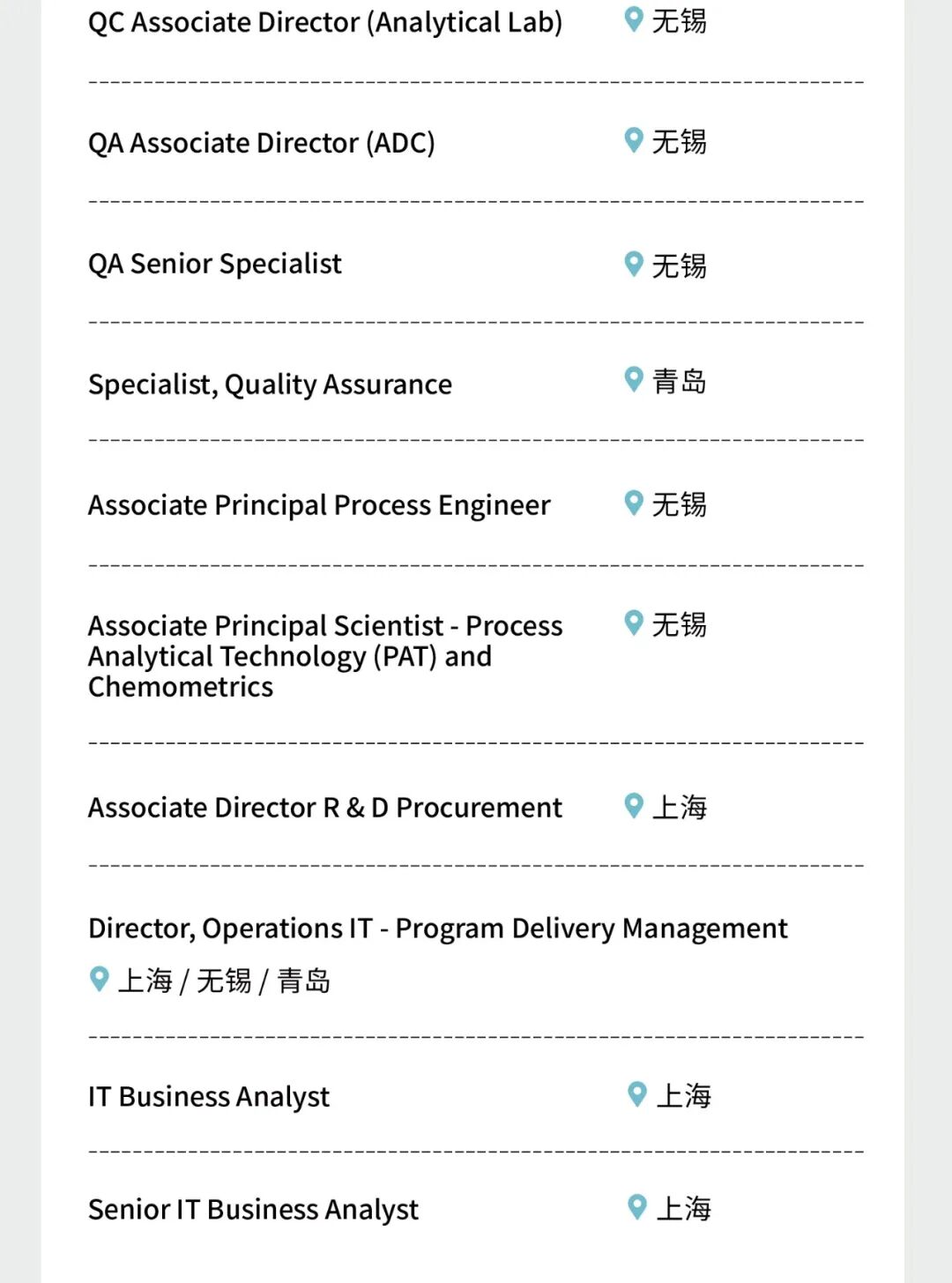This screenshot has height=1283, width=952.
Task: Click location pin beside Associate Principal Scientist
Action: pyautogui.click(x=634, y=623)
